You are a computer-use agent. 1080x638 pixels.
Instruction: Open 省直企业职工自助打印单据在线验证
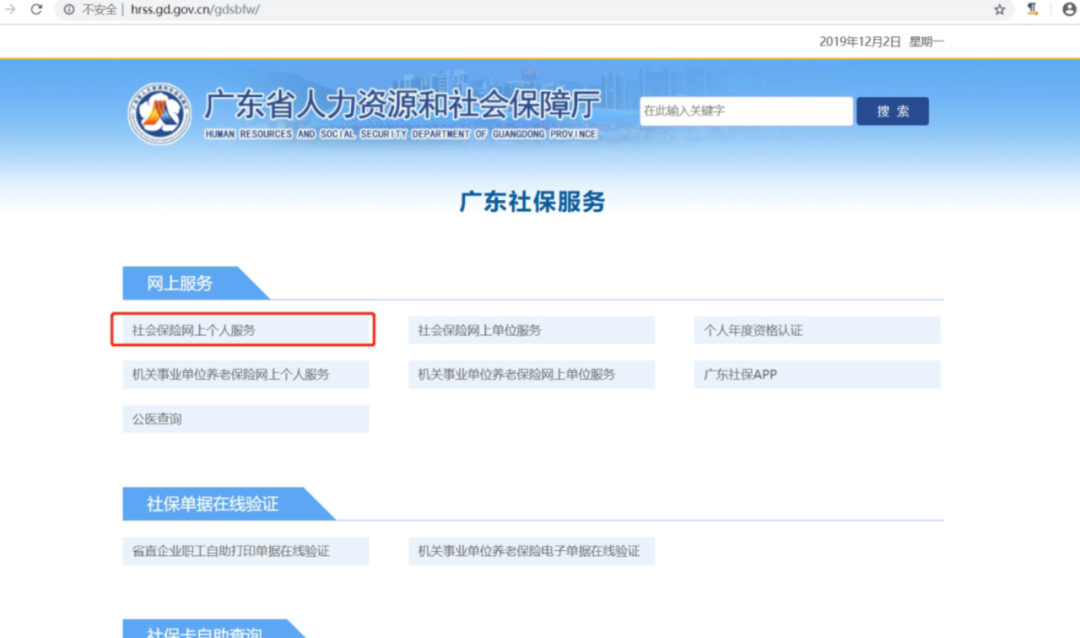pos(244,551)
